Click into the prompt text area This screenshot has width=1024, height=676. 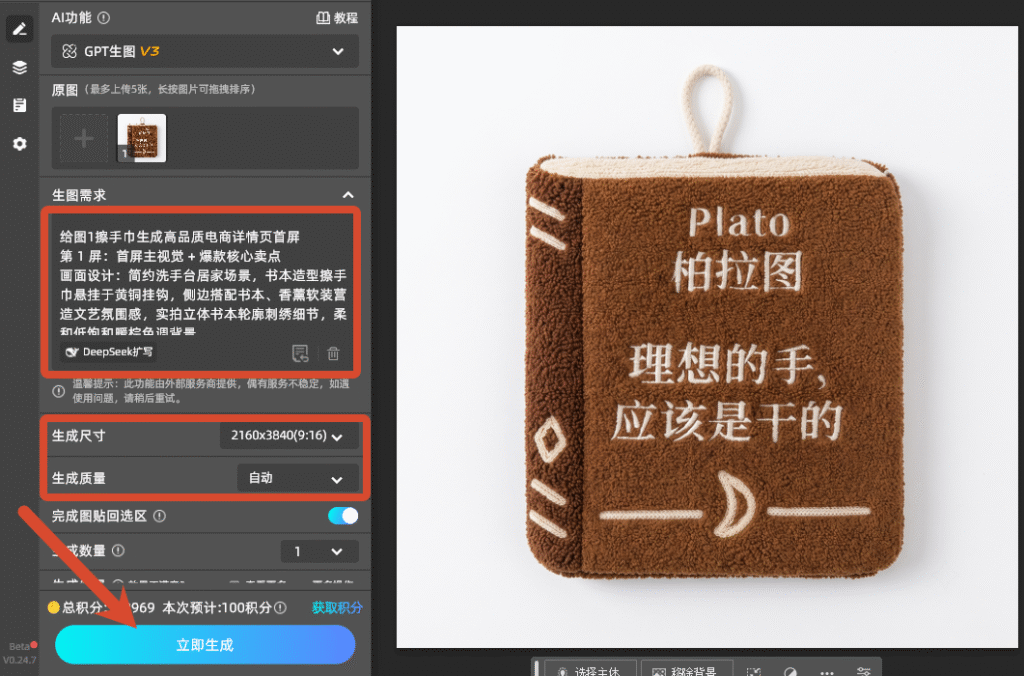click(202, 283)
